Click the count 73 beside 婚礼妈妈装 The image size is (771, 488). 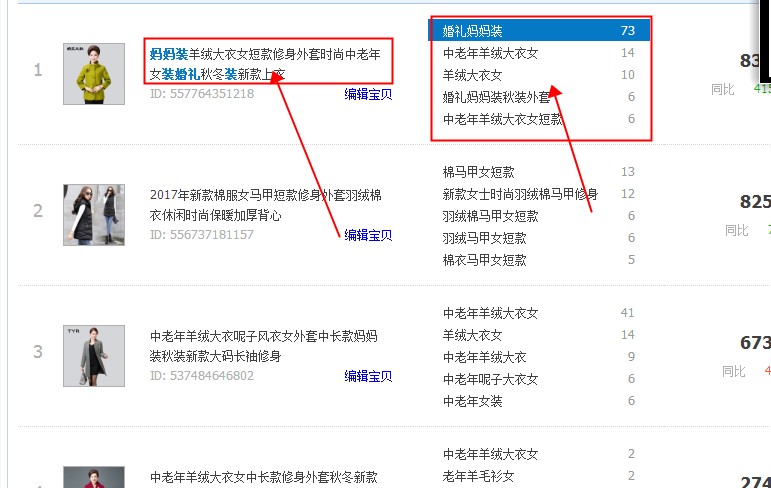click(627, 30)
